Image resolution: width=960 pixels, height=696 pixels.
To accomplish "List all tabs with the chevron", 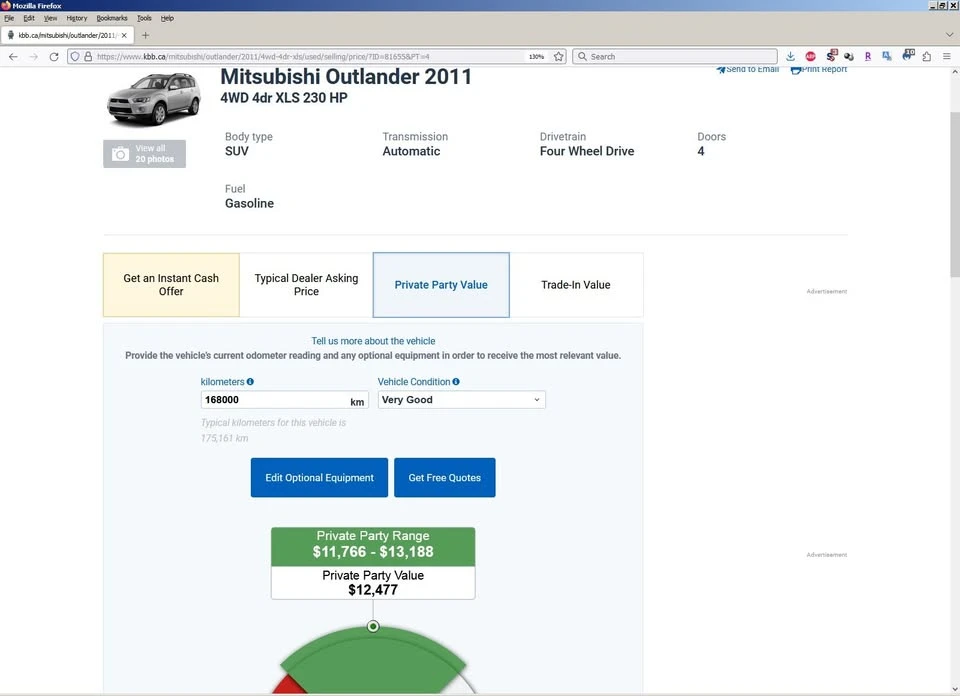I will (x=949, y=35).
